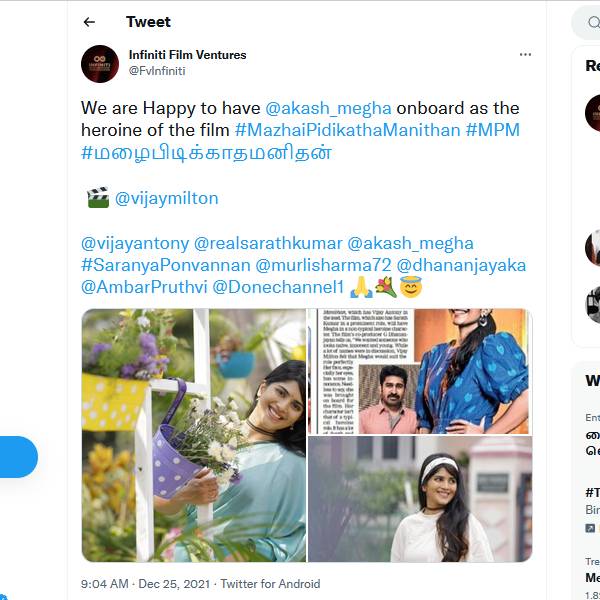Screen dimensions: 600x600
Task: Open the #MazhaiPidikathaManithan hashtag
Action: (x=347, y=131)
